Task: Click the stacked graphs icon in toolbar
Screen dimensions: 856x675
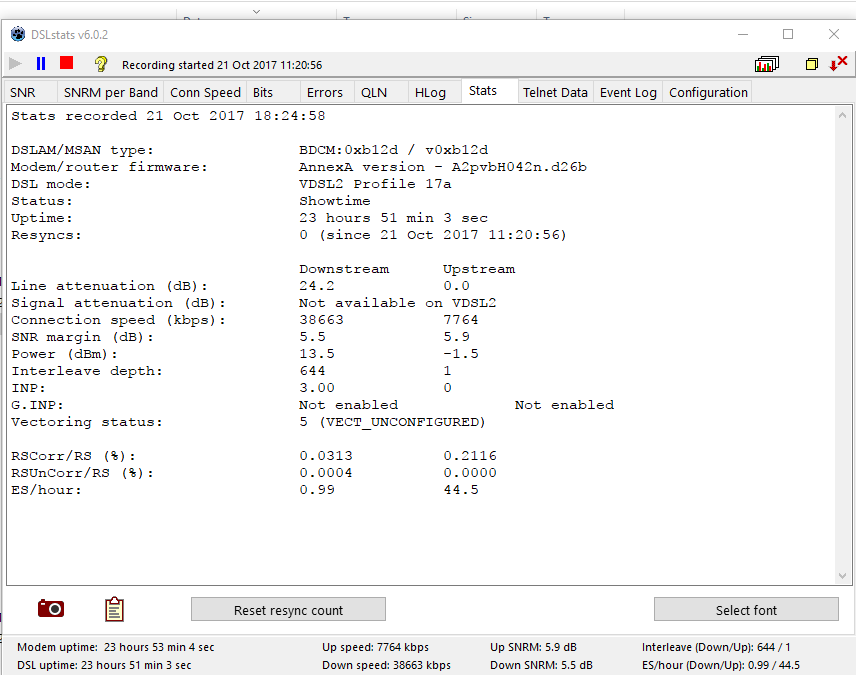Action: 767,64
